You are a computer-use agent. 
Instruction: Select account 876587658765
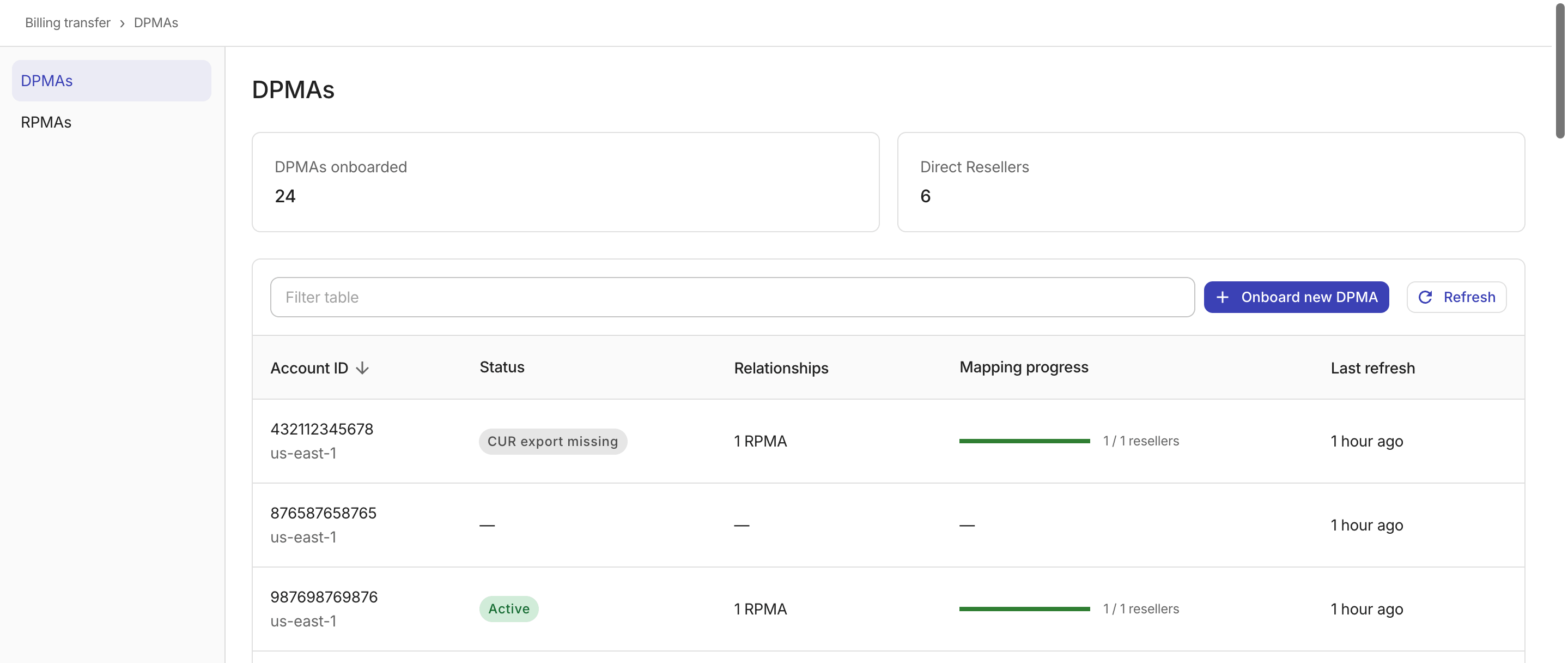click(323, 513)
